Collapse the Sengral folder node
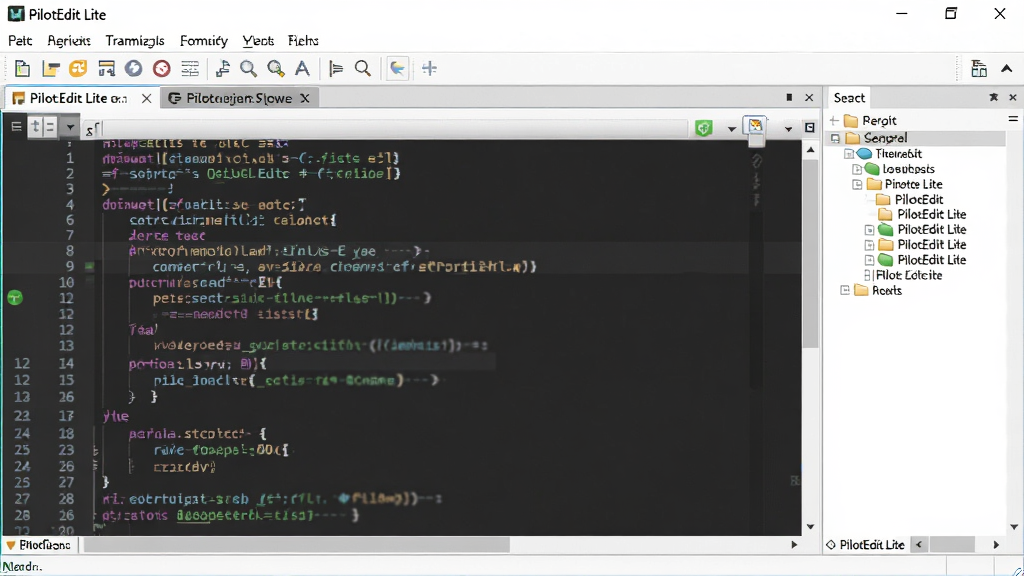This screenshot has height=576, width=1024. 835,138
